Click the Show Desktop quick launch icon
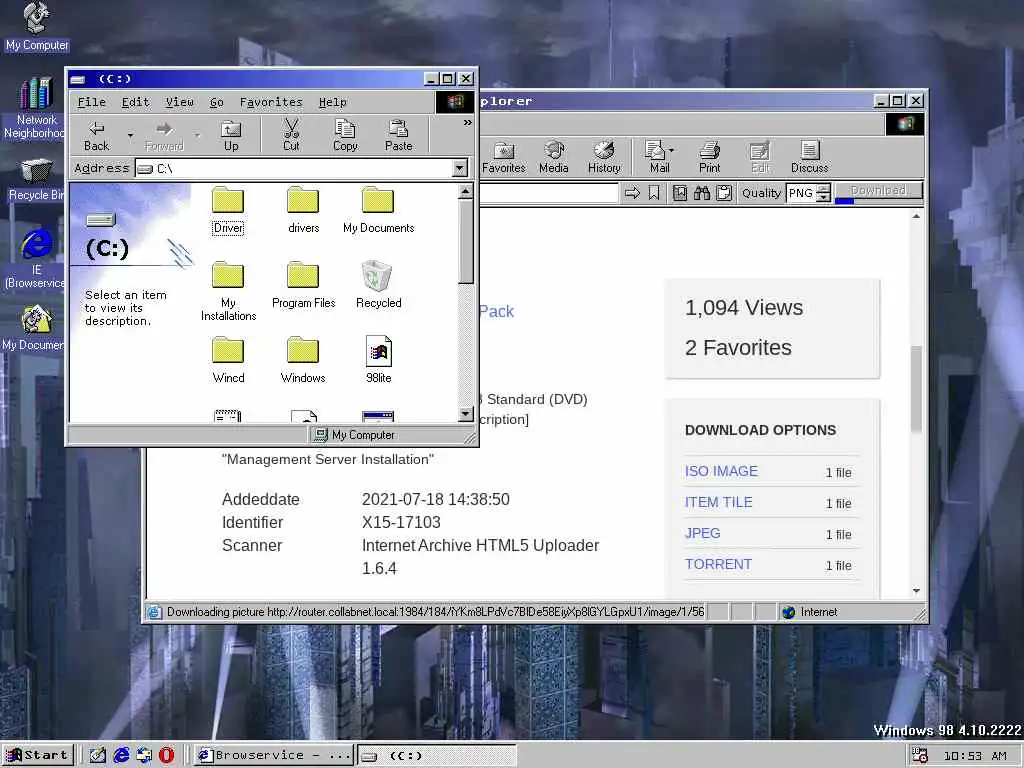This screenshot has width=1024, height=768. point(97,756)
